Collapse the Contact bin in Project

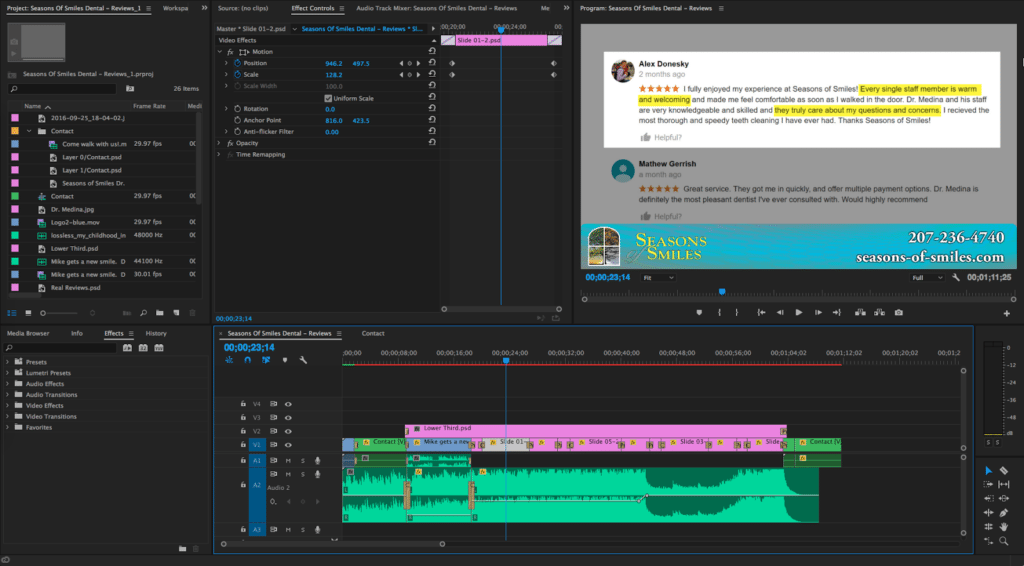(29, 131)
